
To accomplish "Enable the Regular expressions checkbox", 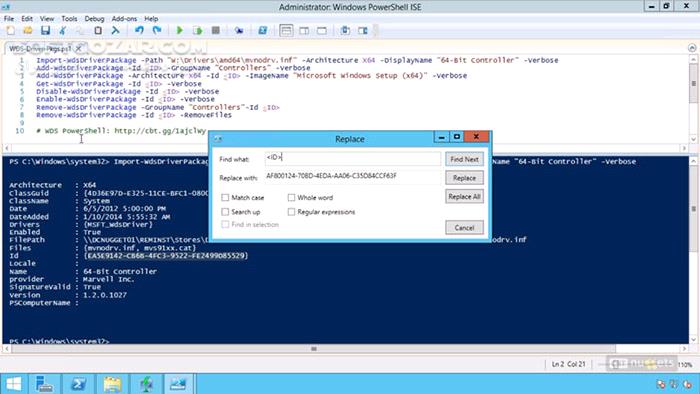I will [x=291, y=212].
